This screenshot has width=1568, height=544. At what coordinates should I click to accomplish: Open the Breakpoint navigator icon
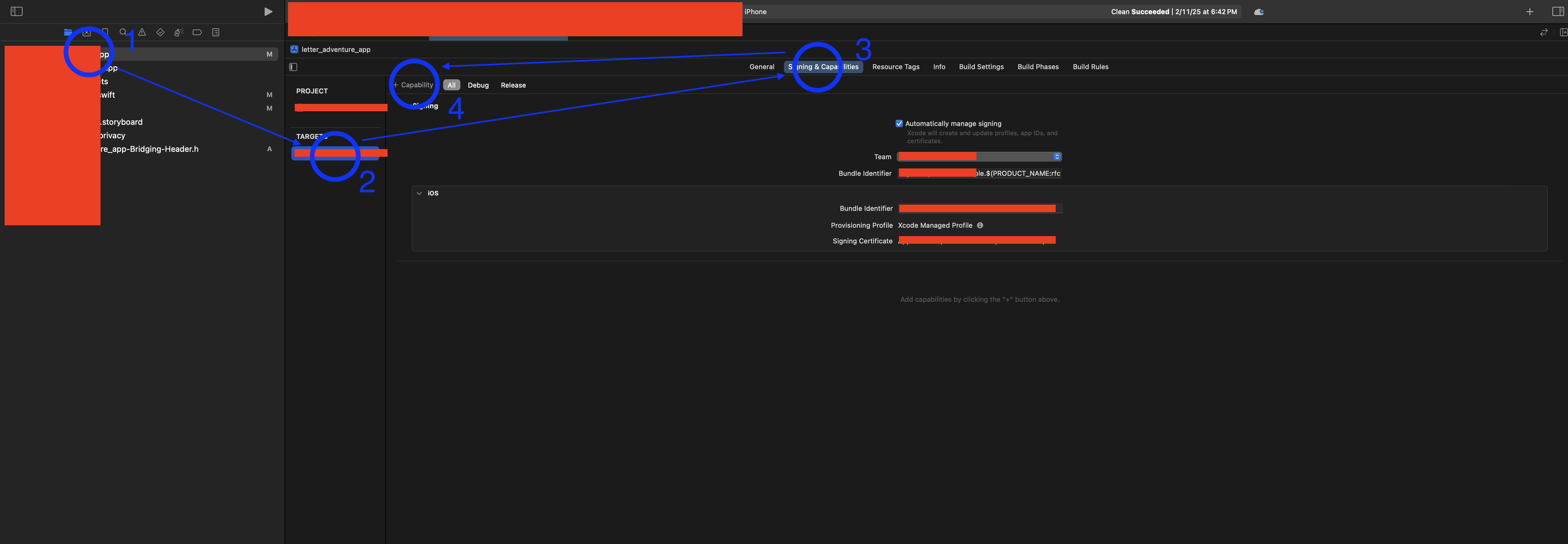[197, 32]
